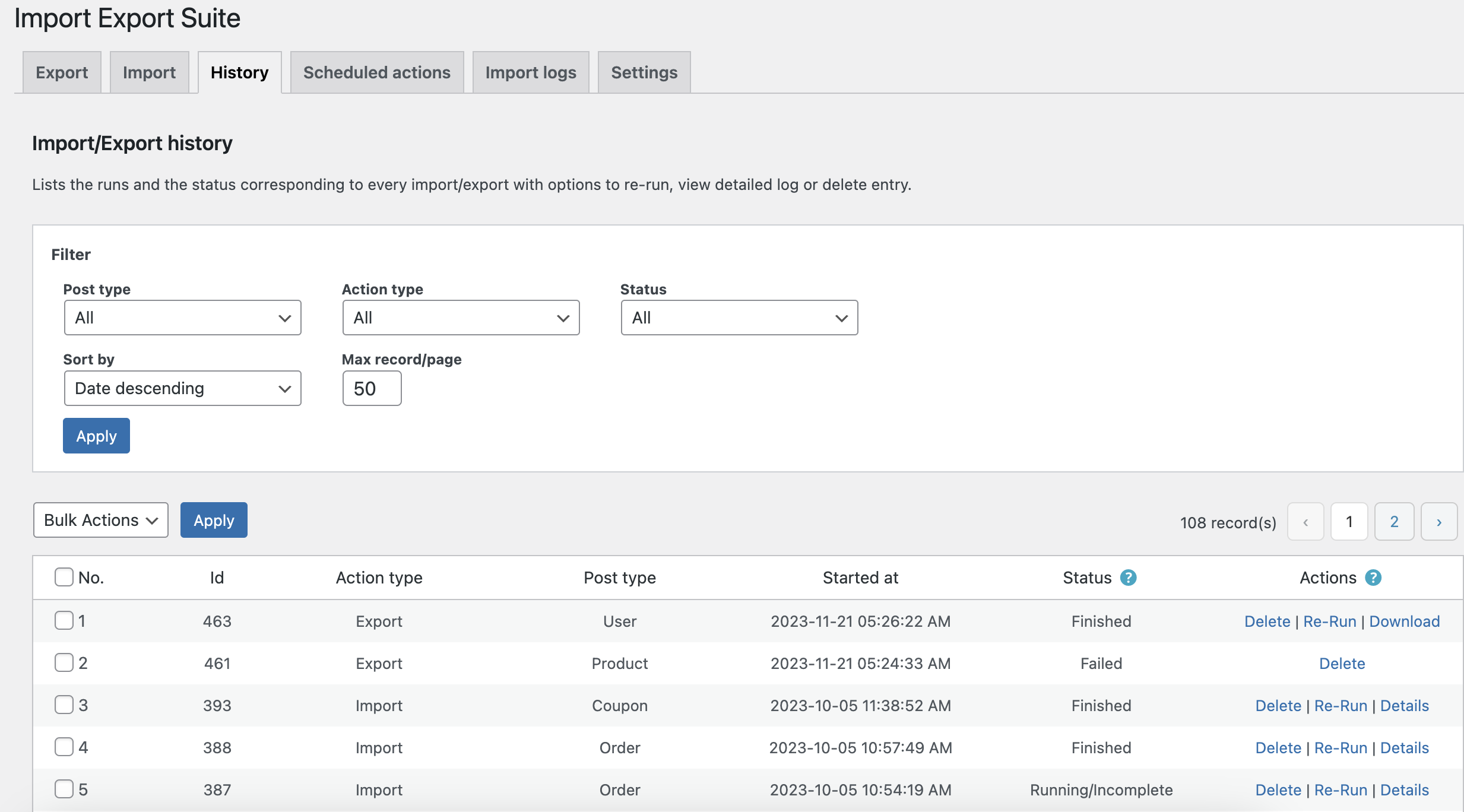Open the Post type dropdown
The height and width of the screenshot is (812, 1464).
tap(182, 318)
